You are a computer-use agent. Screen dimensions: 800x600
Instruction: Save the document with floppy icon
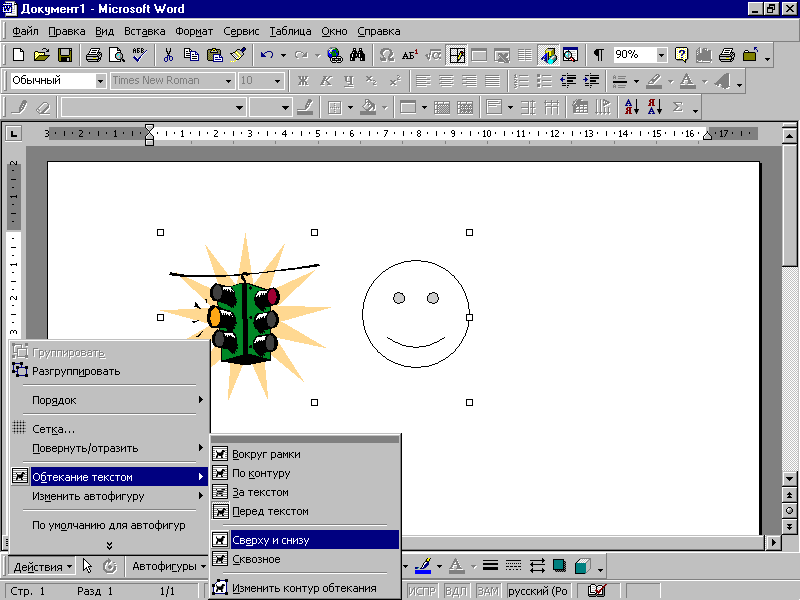(x=65, y=55)
